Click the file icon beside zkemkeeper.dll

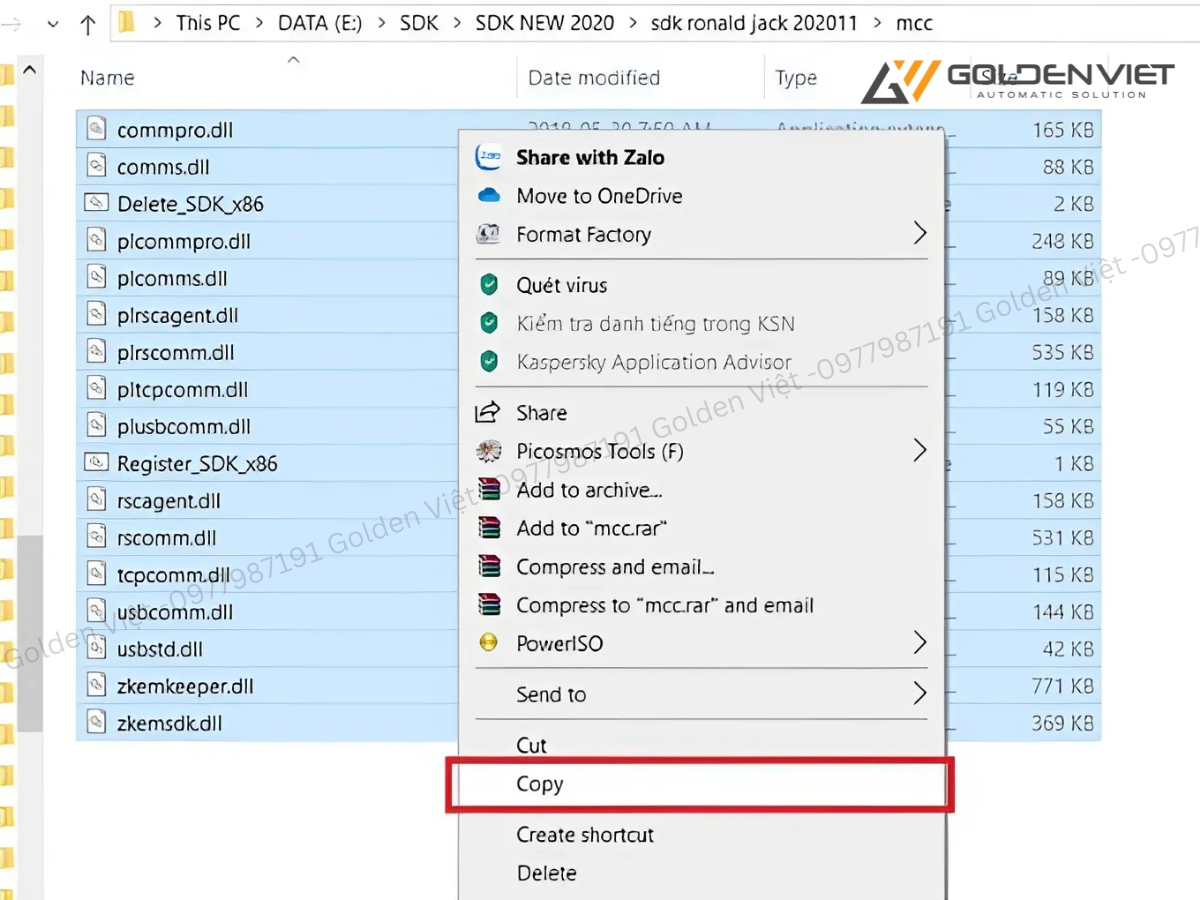96,686
